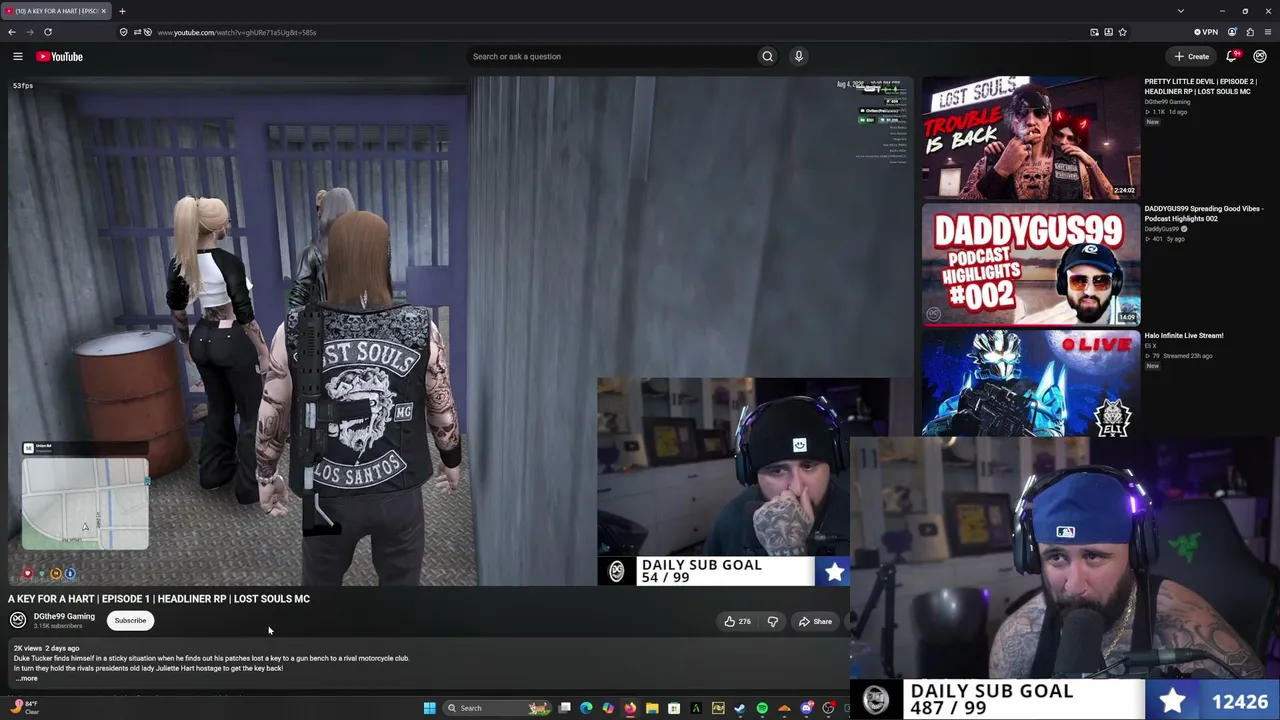Open the Halo Infinite live stream thumbnail

1031,383
